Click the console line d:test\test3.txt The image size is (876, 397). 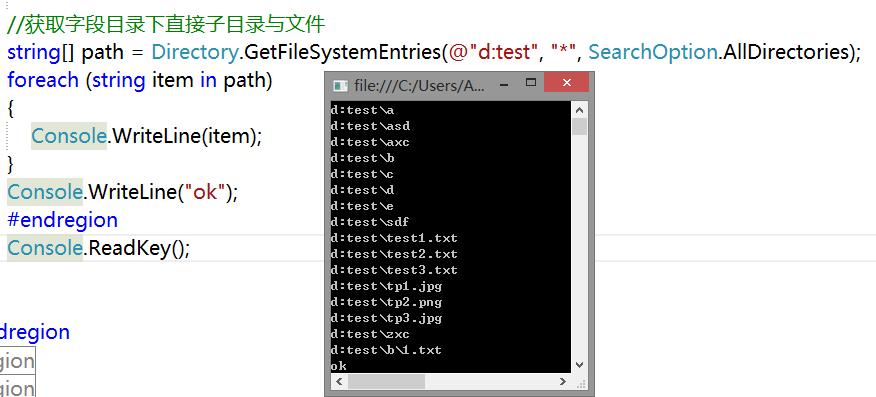(x=394, y=270)
